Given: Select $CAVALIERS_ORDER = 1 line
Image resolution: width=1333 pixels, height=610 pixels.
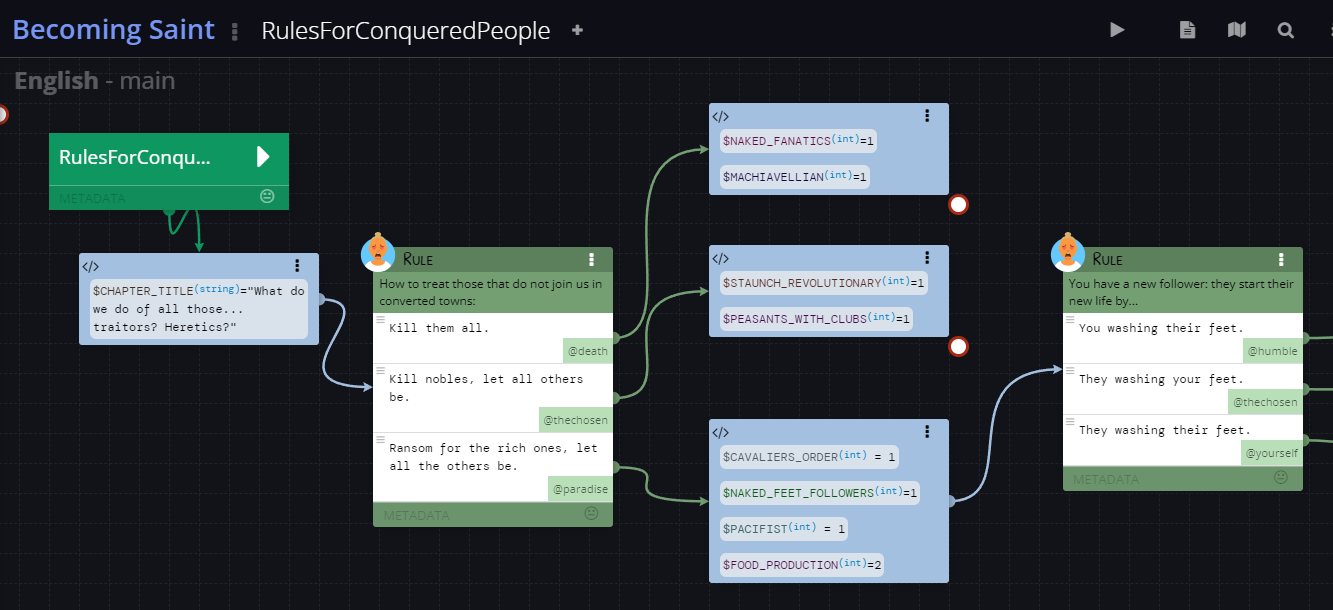Looking at the screenshot, I should point(810,457).
